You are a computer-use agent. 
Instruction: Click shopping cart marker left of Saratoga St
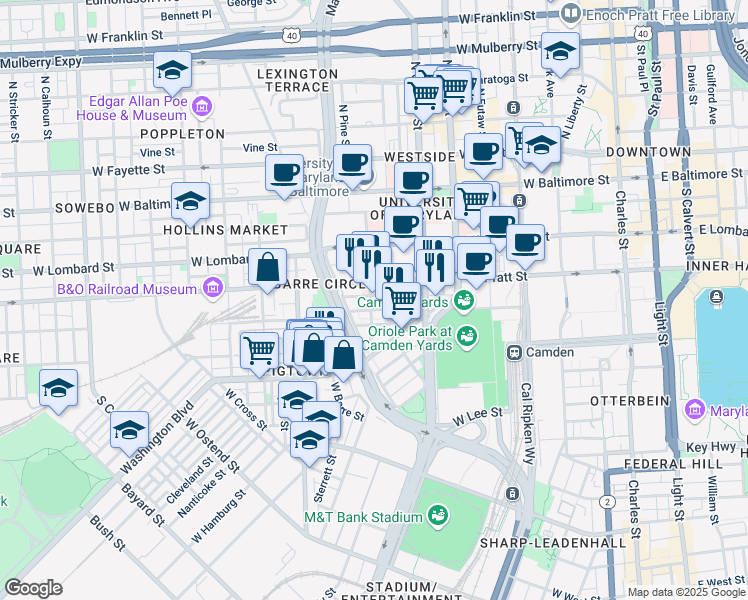(423, 99)
